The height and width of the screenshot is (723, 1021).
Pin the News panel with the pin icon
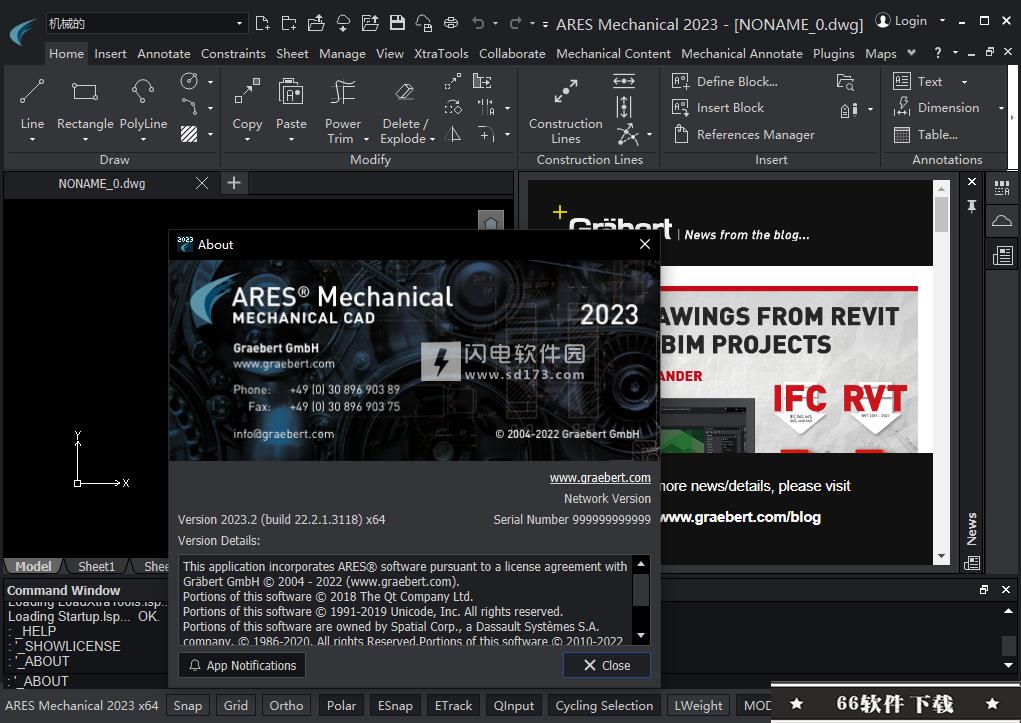(972, 206)
